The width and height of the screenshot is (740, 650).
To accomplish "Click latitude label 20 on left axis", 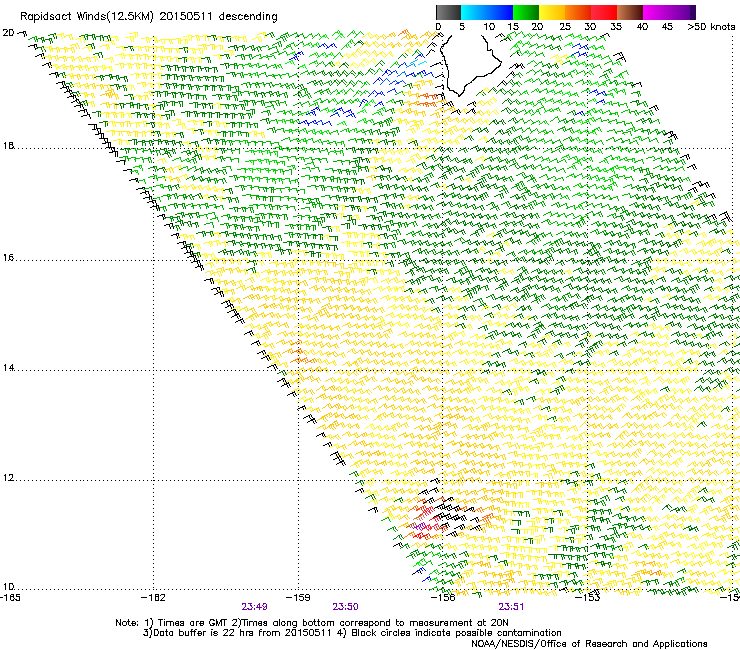I will tap(8, 33).
